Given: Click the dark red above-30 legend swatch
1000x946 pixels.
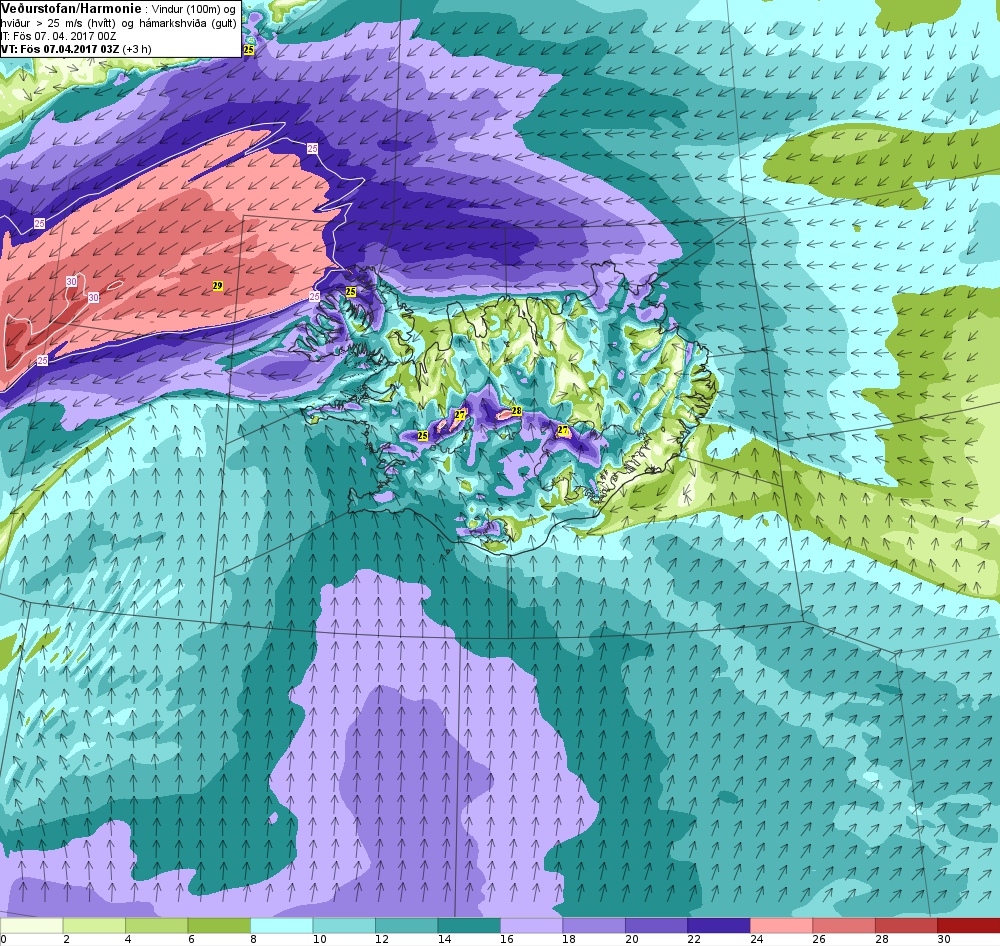Looking at the screenshot, I should coord(969,925).
